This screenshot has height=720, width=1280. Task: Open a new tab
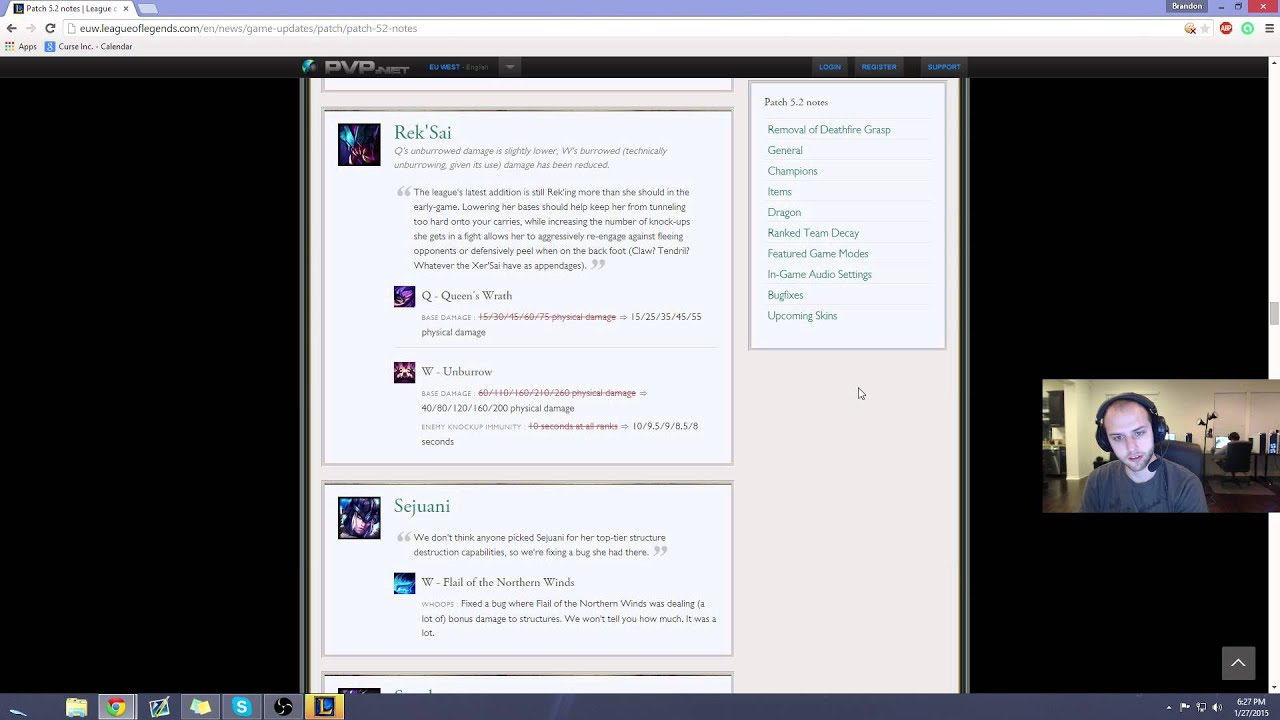click(x=147, y=8)
